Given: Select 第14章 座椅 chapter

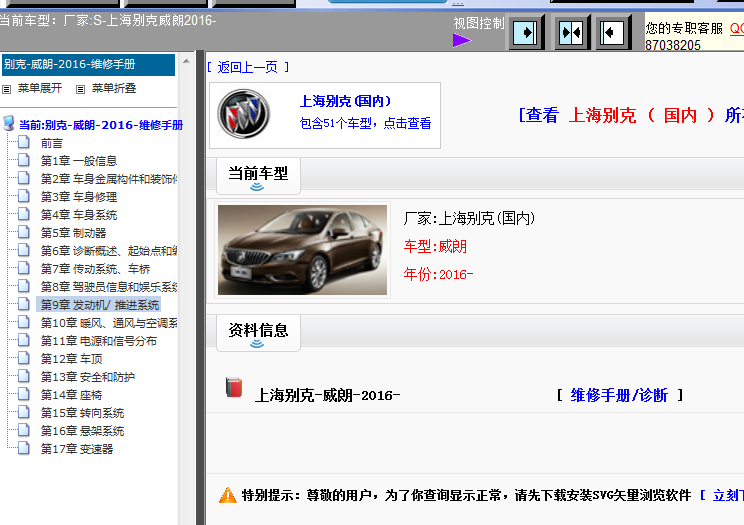Looking at the screenshot, I should (x=71, y=395).
